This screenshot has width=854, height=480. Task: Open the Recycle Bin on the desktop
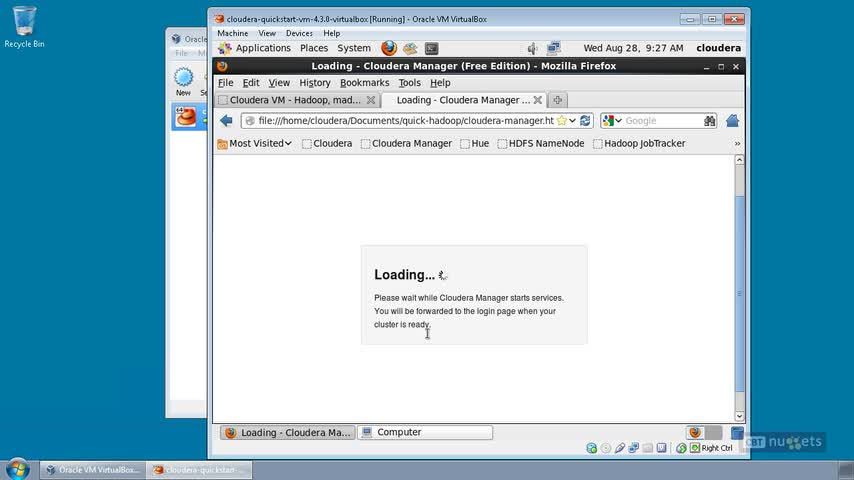click(x=24, y=27)
